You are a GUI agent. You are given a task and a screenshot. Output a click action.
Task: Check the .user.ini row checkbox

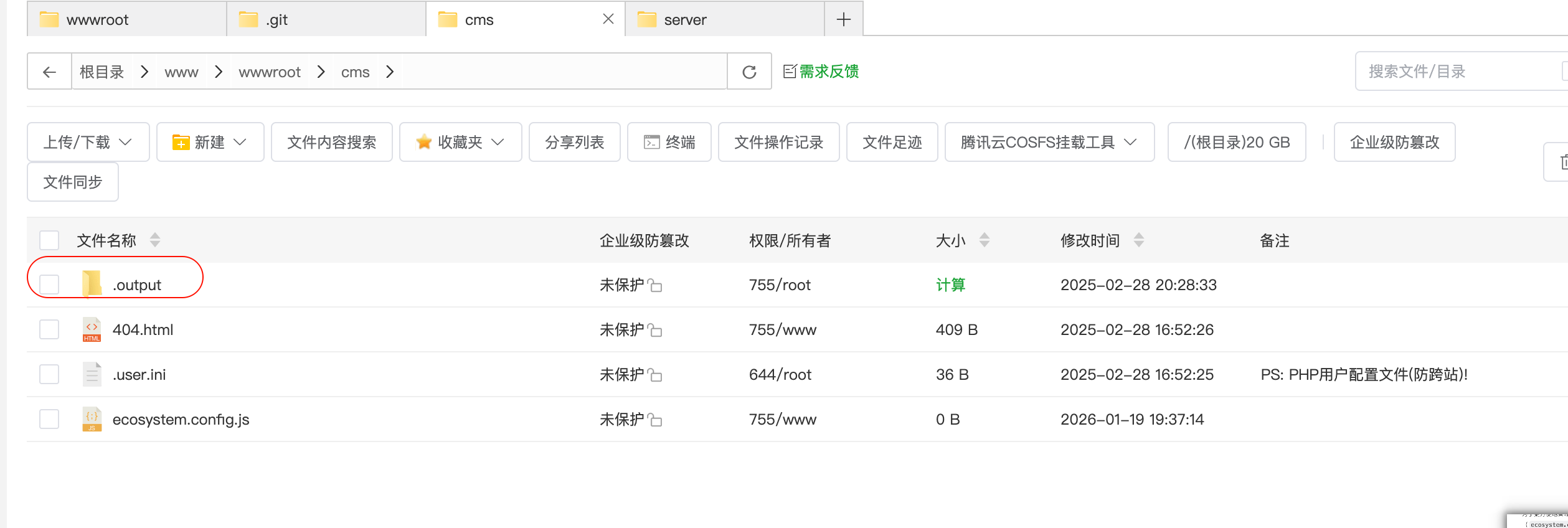[x=49, y=374]
